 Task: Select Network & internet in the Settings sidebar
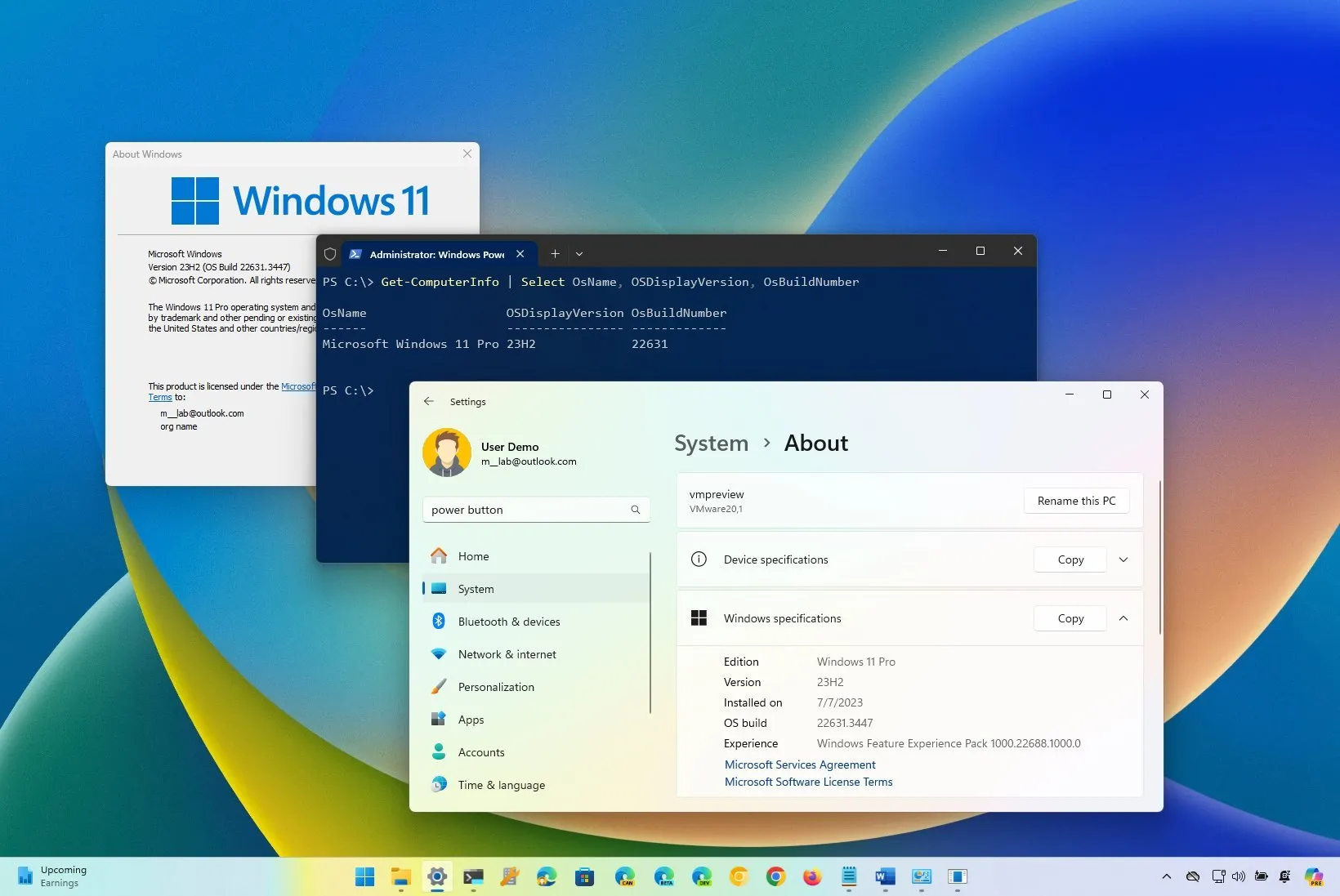[507, 654]
